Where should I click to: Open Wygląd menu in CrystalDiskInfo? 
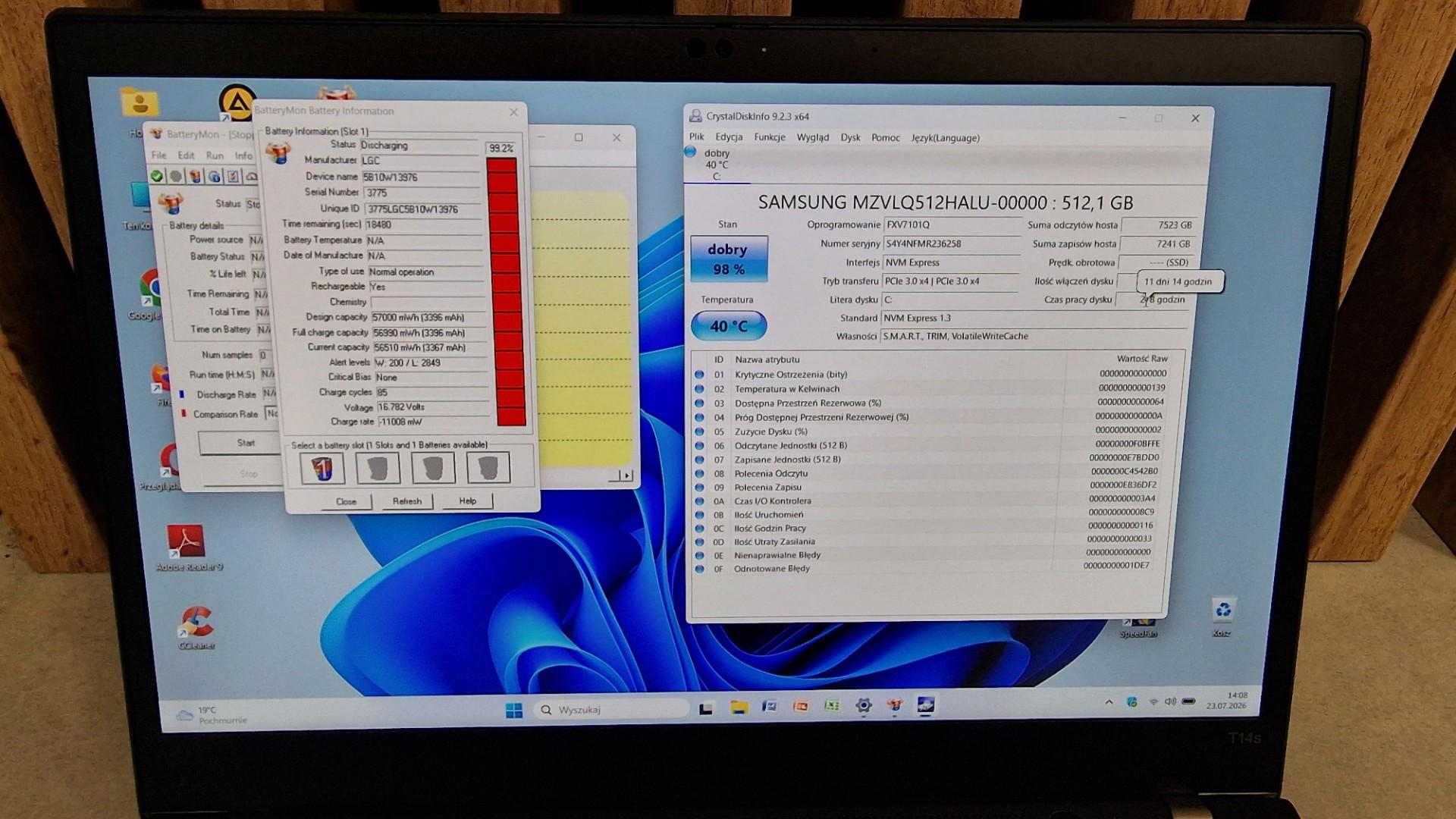tap(813, 138)
